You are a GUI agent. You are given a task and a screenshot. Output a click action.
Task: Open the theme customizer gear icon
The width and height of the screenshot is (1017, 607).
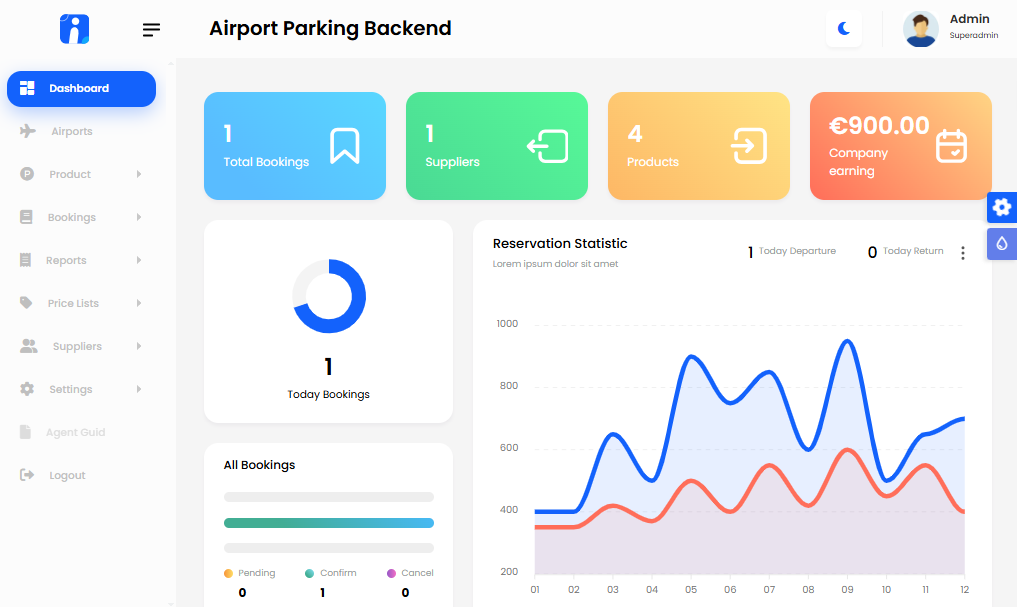[1001, 207]
